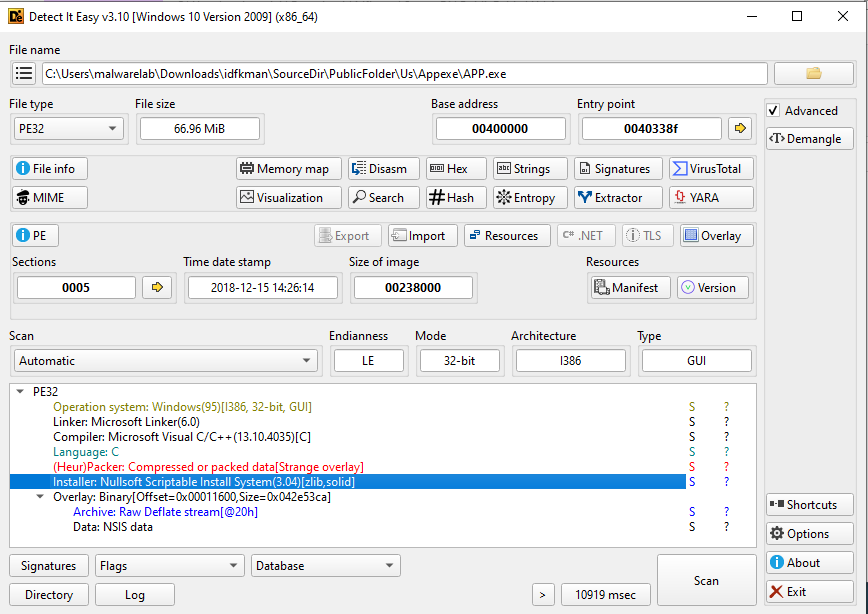Viewport: 868px width, 614px height.
Task: Open the Disasm view
Action: 384,169
